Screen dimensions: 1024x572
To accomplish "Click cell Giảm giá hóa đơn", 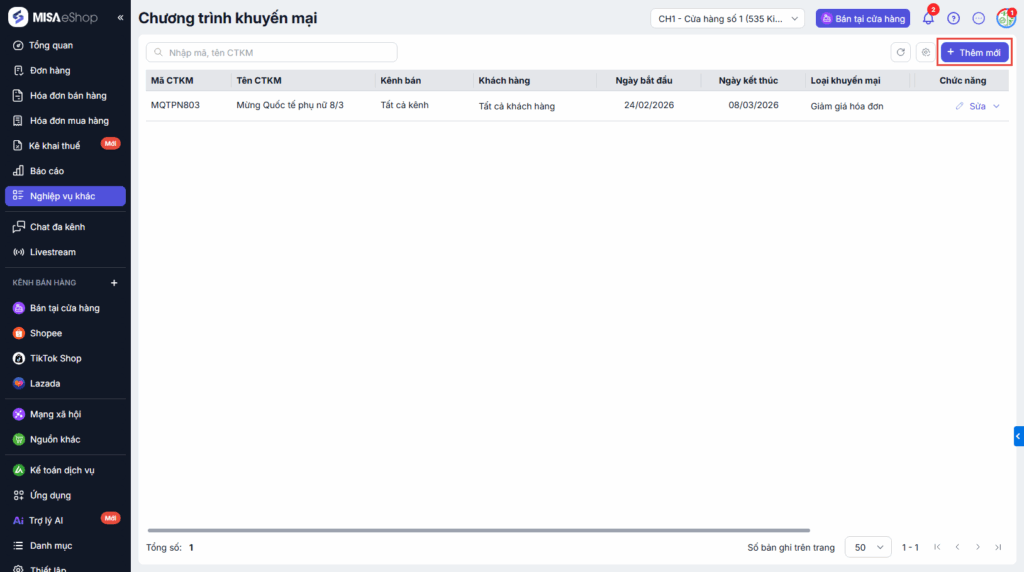I will click(846, 106).
